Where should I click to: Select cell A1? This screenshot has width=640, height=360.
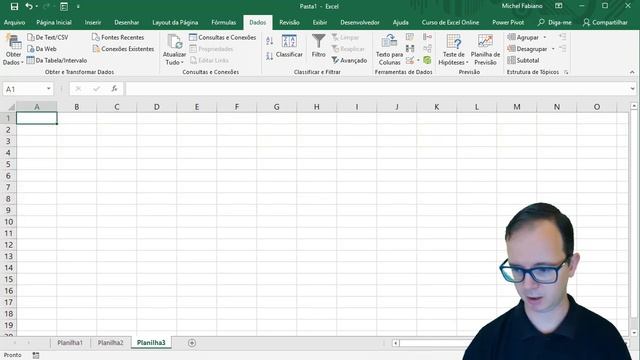point(36,118)
